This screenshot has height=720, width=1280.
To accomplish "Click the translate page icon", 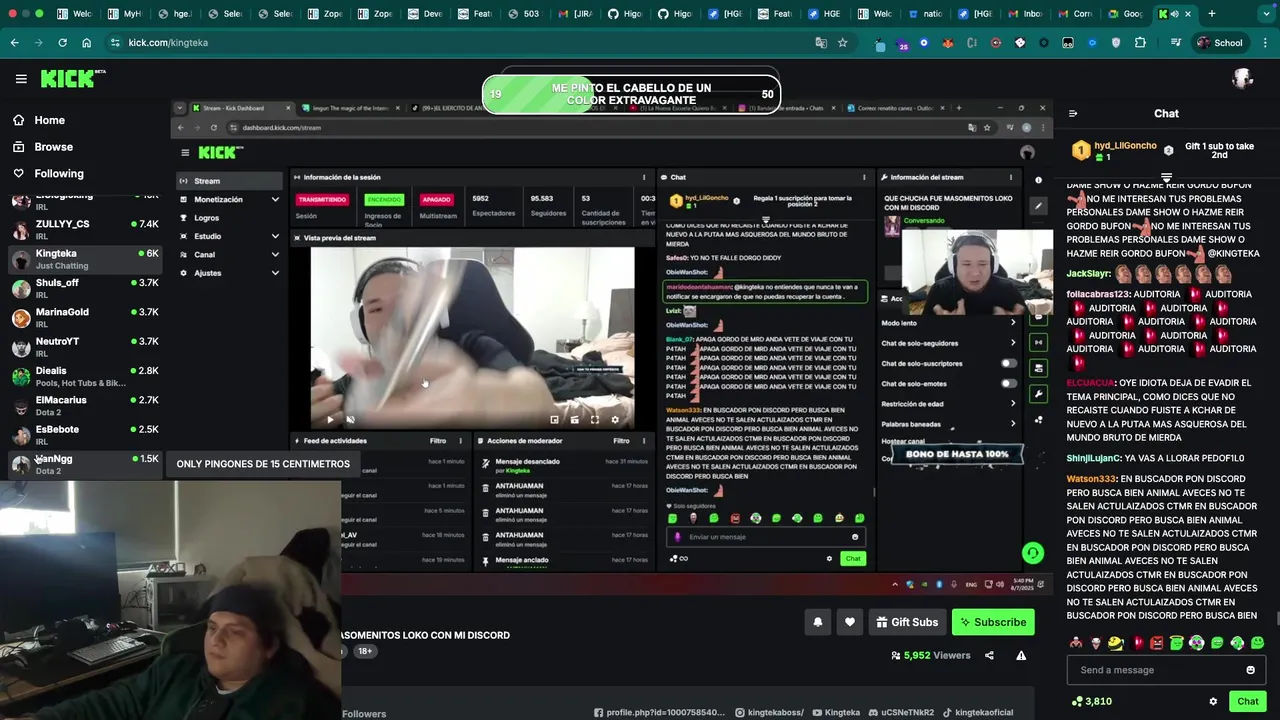I will (x=821, y=43).
